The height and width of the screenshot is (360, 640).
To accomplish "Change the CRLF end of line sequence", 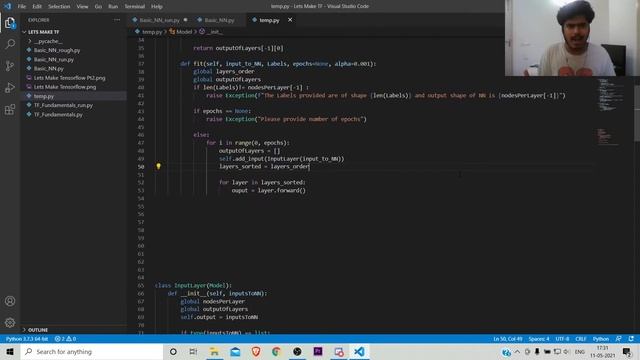I will (x=580, y=339).
